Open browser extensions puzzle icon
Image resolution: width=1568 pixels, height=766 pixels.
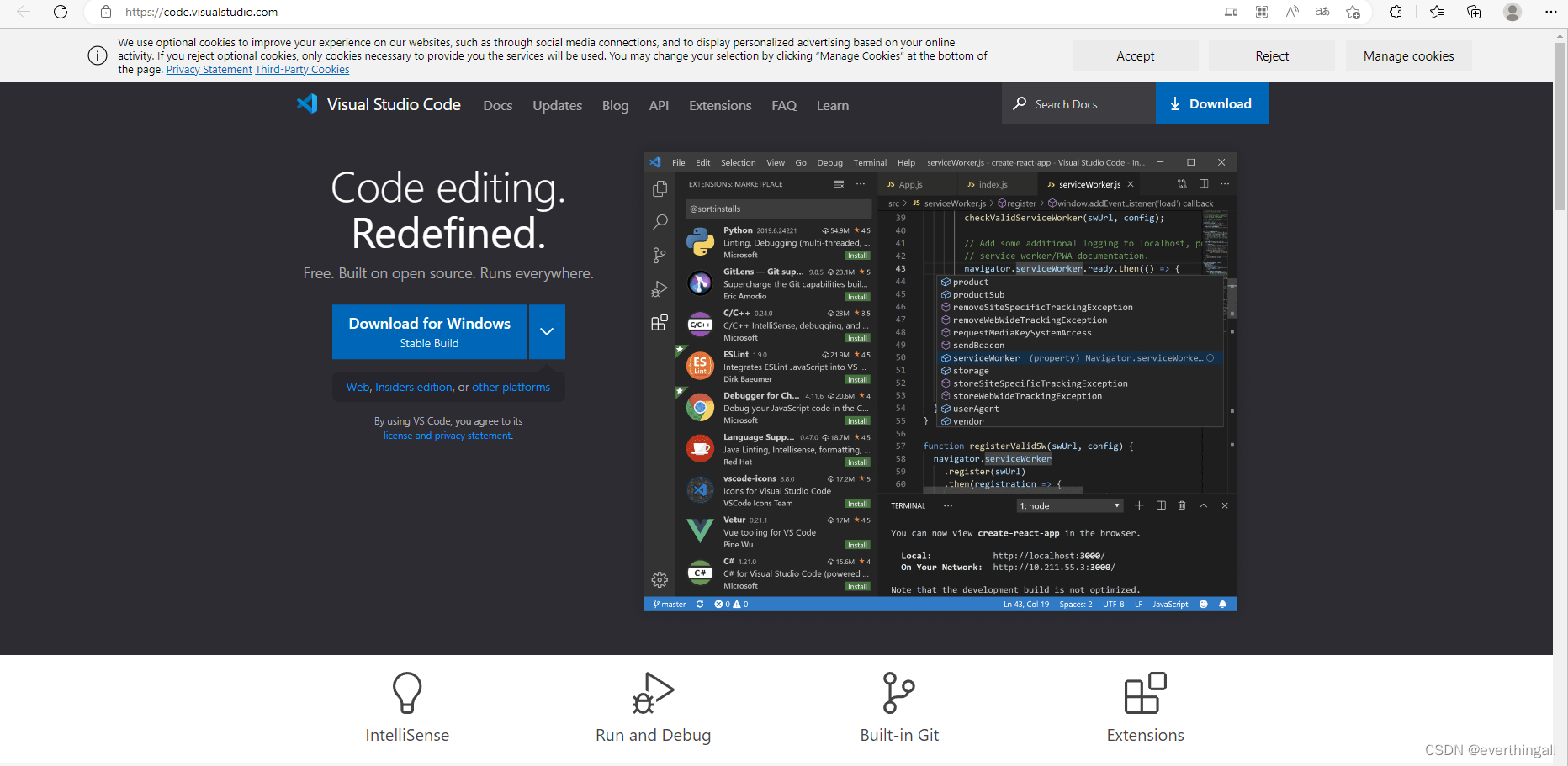coord(1396,12)
